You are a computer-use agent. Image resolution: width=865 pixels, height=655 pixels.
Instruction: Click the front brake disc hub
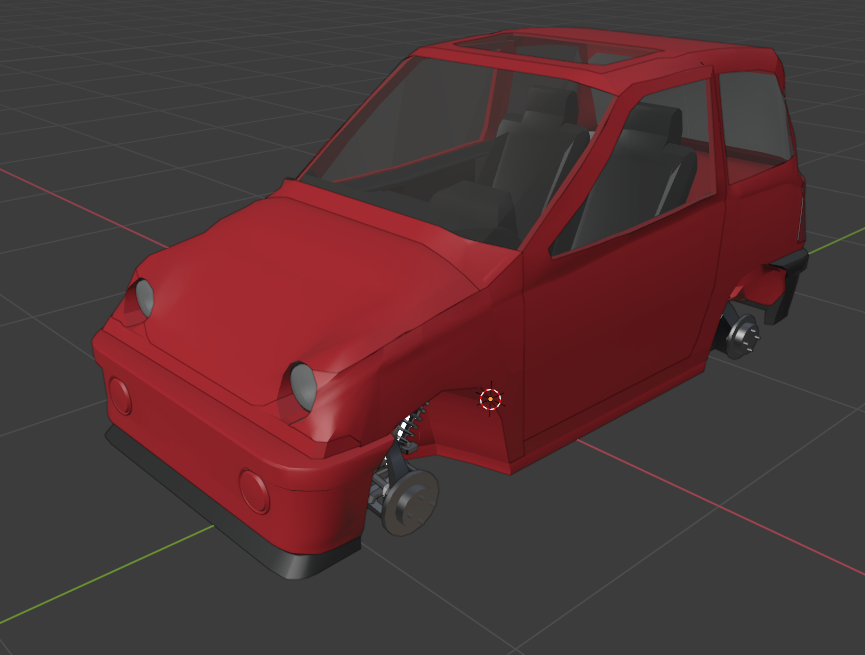pos(411,503)
